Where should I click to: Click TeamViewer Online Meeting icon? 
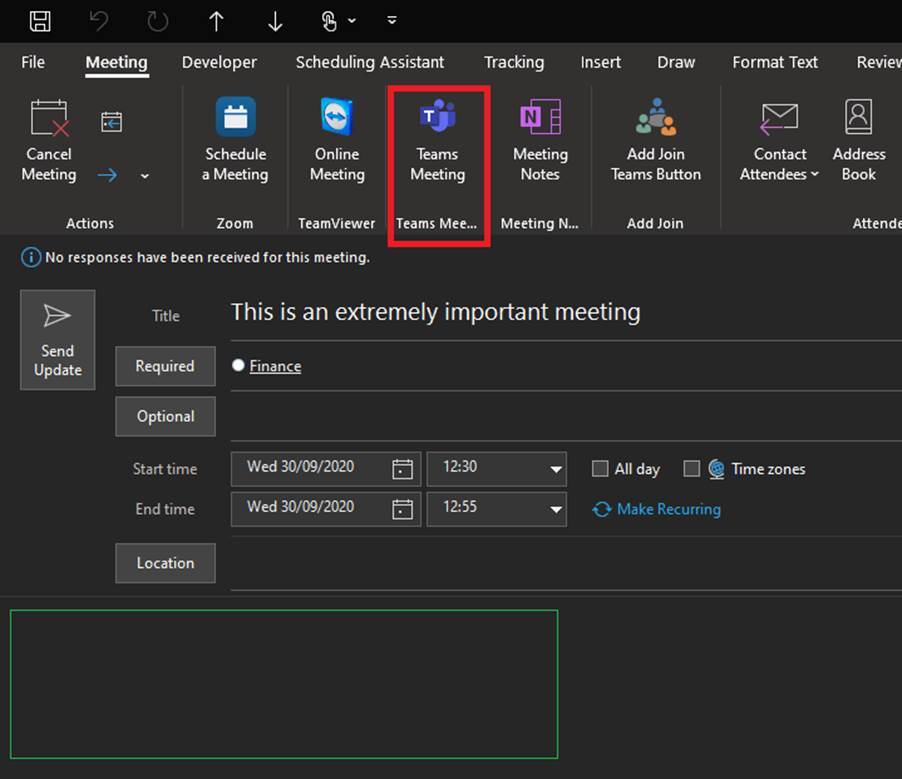(337, 117)
